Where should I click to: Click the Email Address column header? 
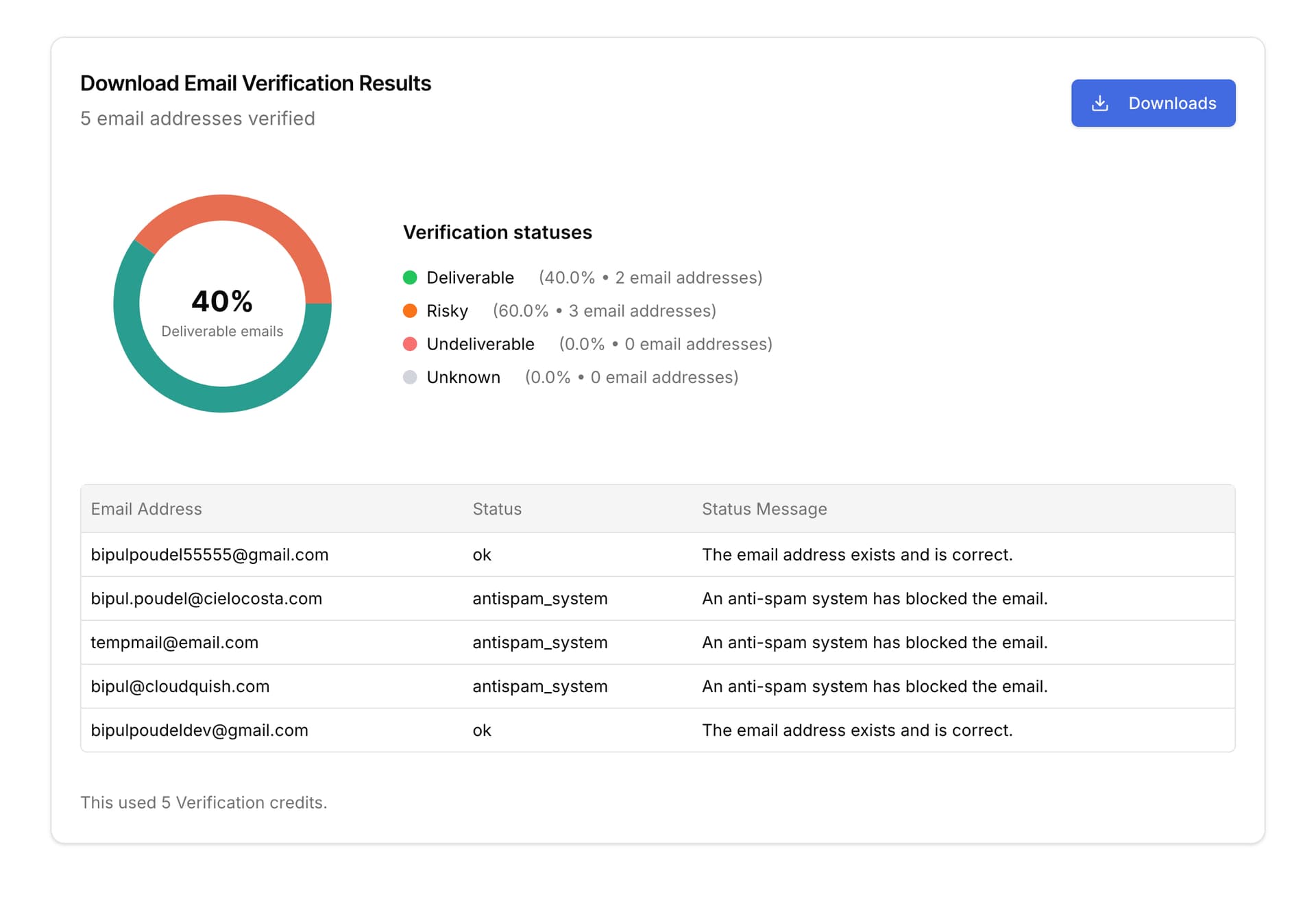(146, 509)
